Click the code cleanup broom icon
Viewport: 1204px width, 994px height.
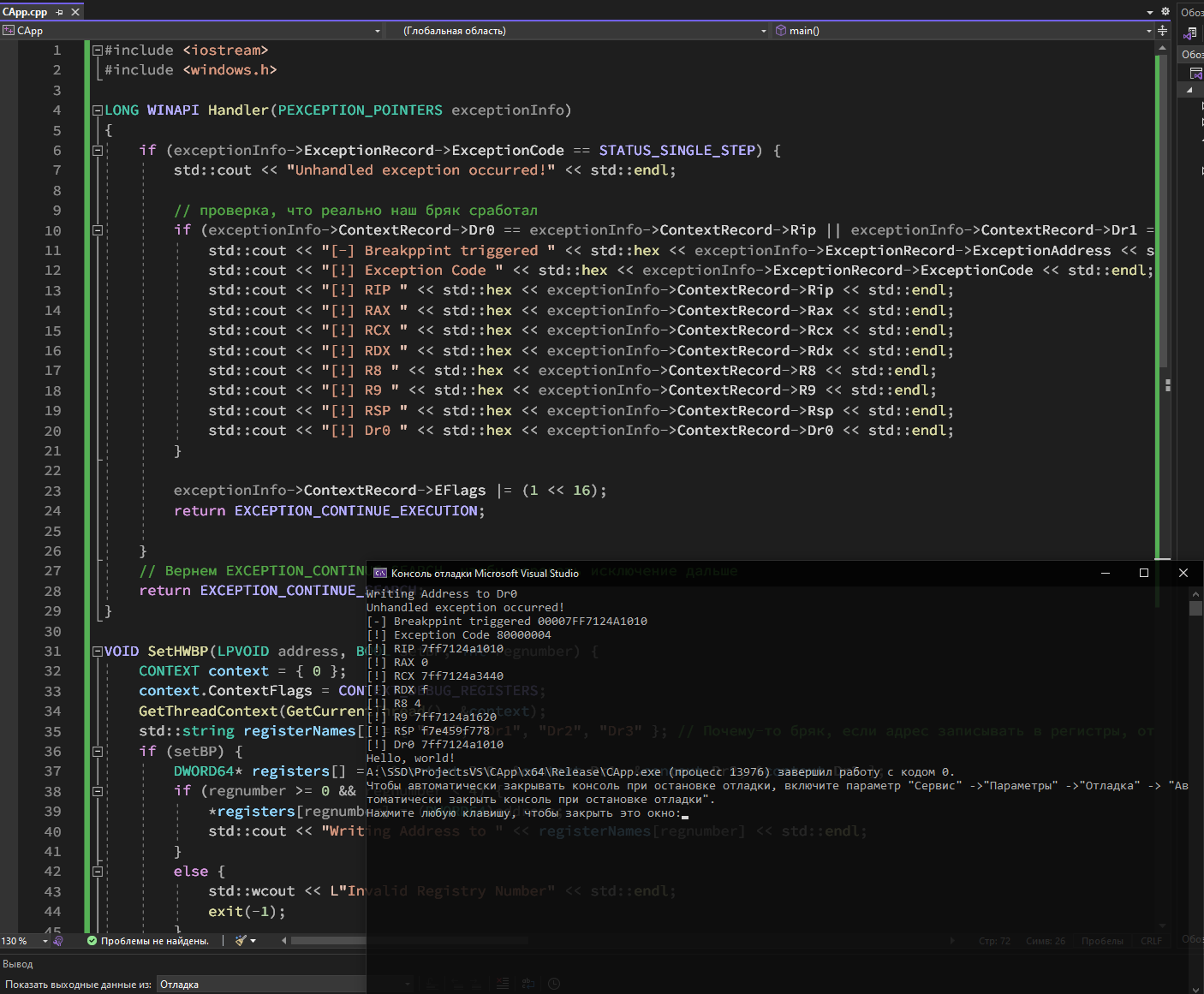241,941
